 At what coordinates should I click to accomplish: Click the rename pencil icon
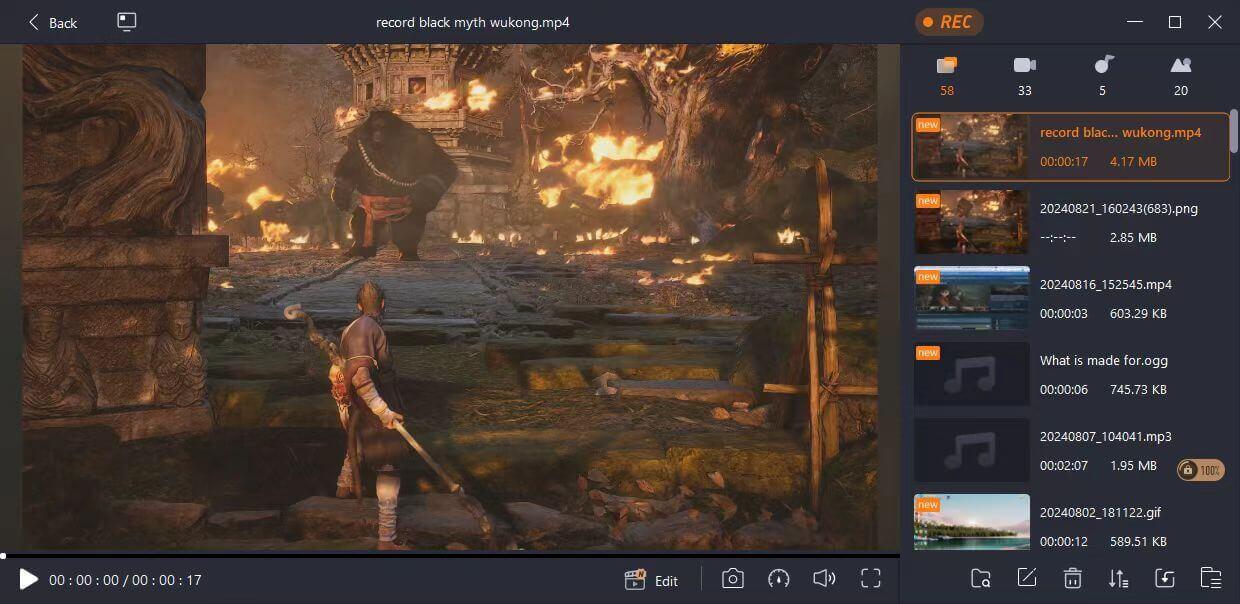(1026, 578)
